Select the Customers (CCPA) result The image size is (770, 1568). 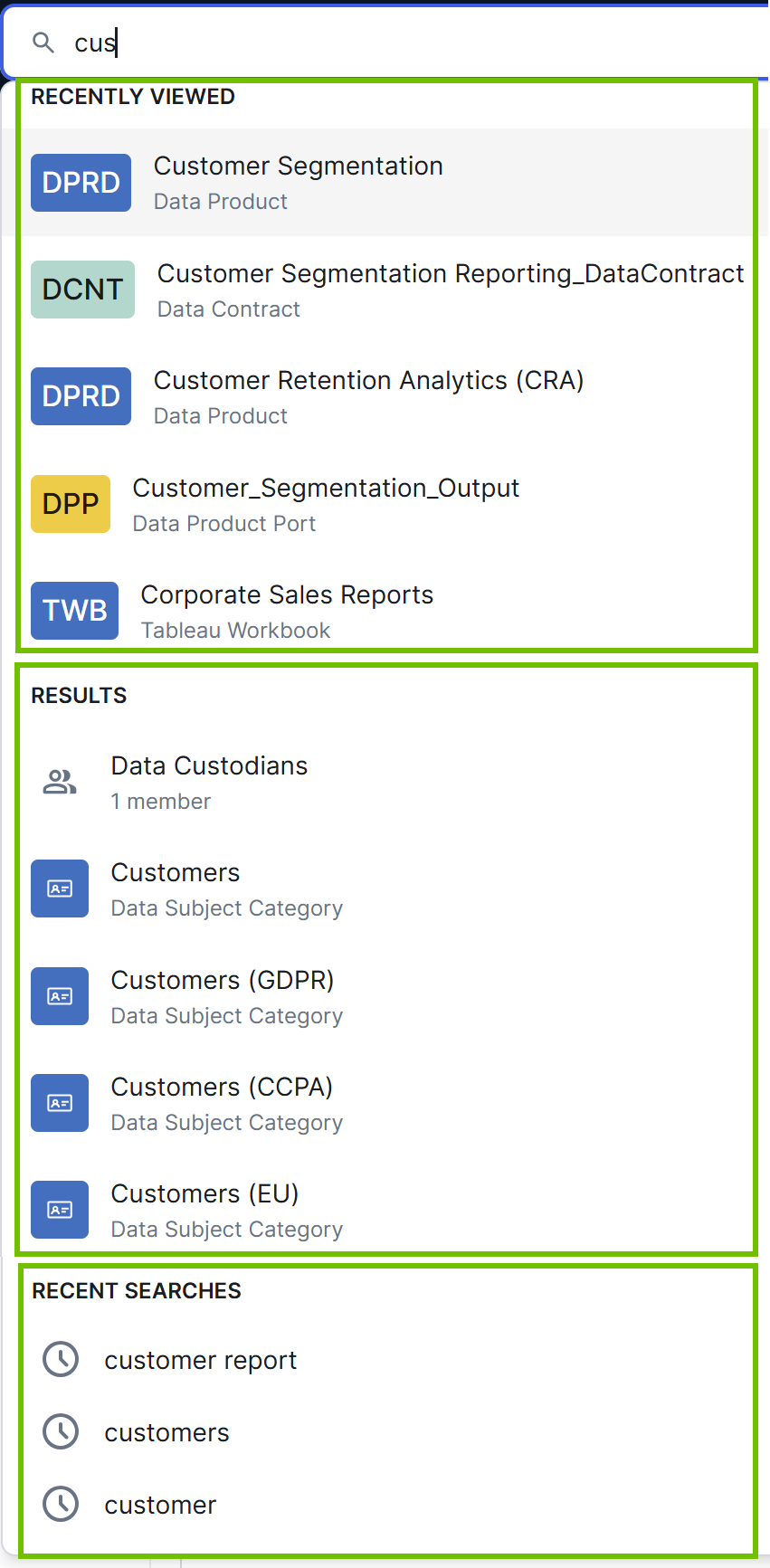click(222, 1088)
